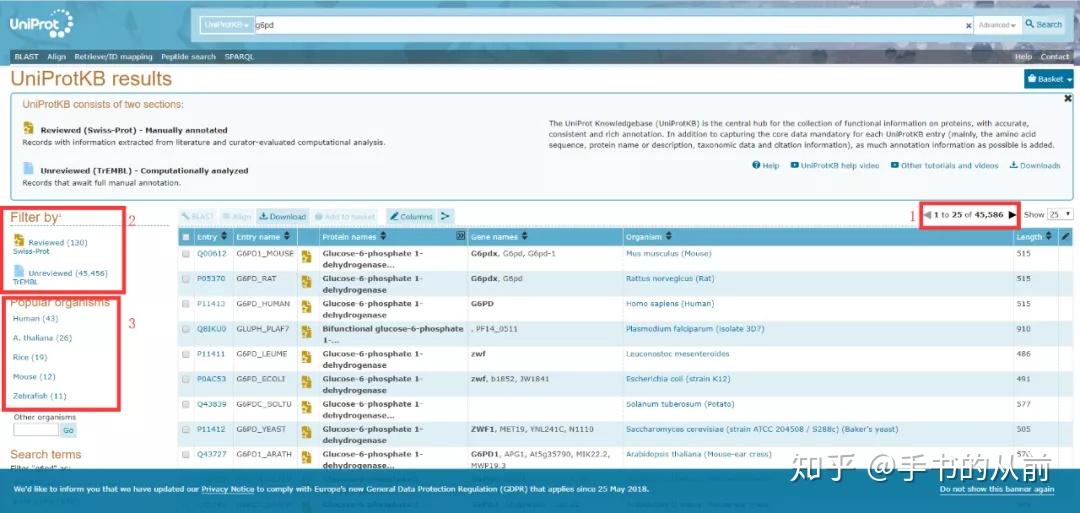The width and height of the screenshot is (1080, 513).
Task: Open SPARQL in the menu bar
Action: click(x=239, y=57)
